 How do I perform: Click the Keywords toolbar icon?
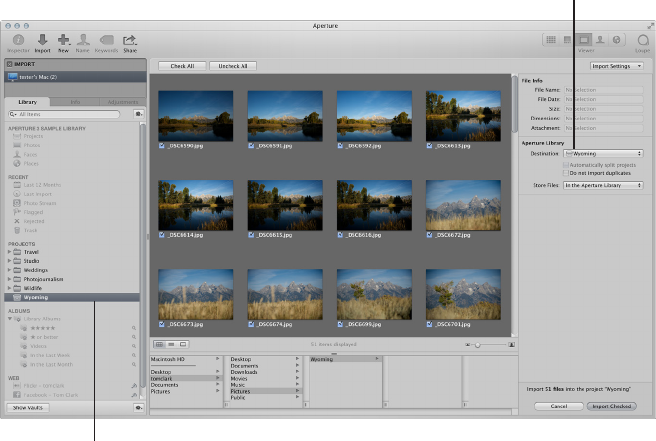pyautogui.click(x=106, y=40)
